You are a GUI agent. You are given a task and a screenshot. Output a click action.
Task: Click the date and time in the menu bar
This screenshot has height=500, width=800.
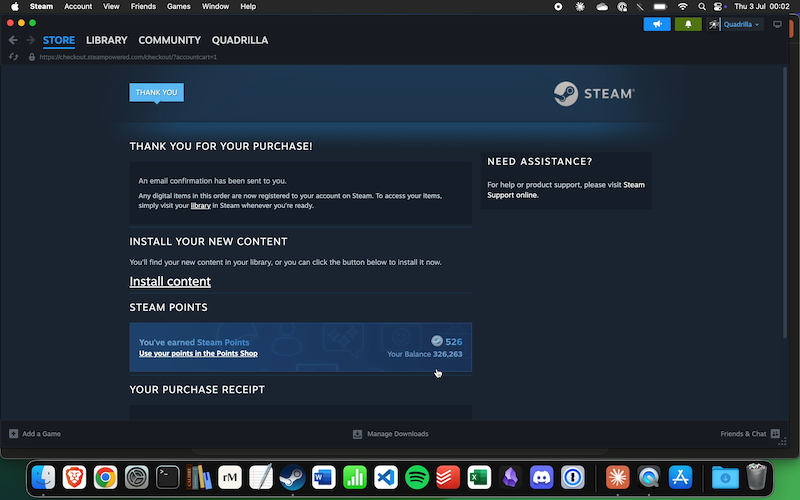click(761, 7)
